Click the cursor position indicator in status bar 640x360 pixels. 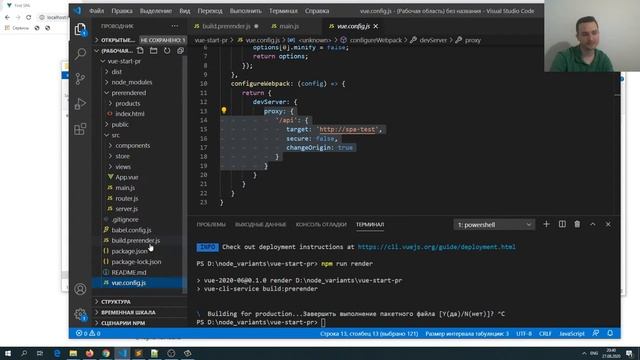369,333
